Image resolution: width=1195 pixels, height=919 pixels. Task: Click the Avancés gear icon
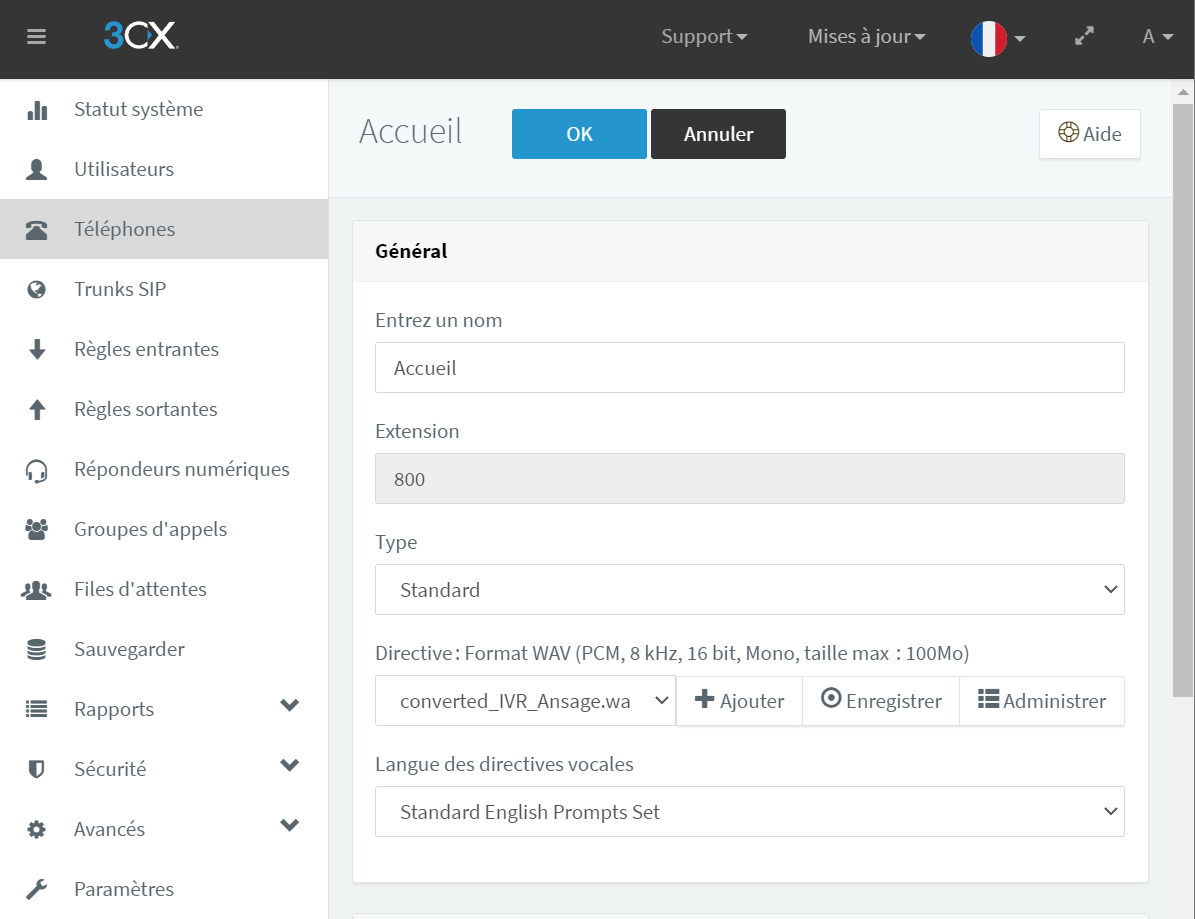click(x=37, y=829)
